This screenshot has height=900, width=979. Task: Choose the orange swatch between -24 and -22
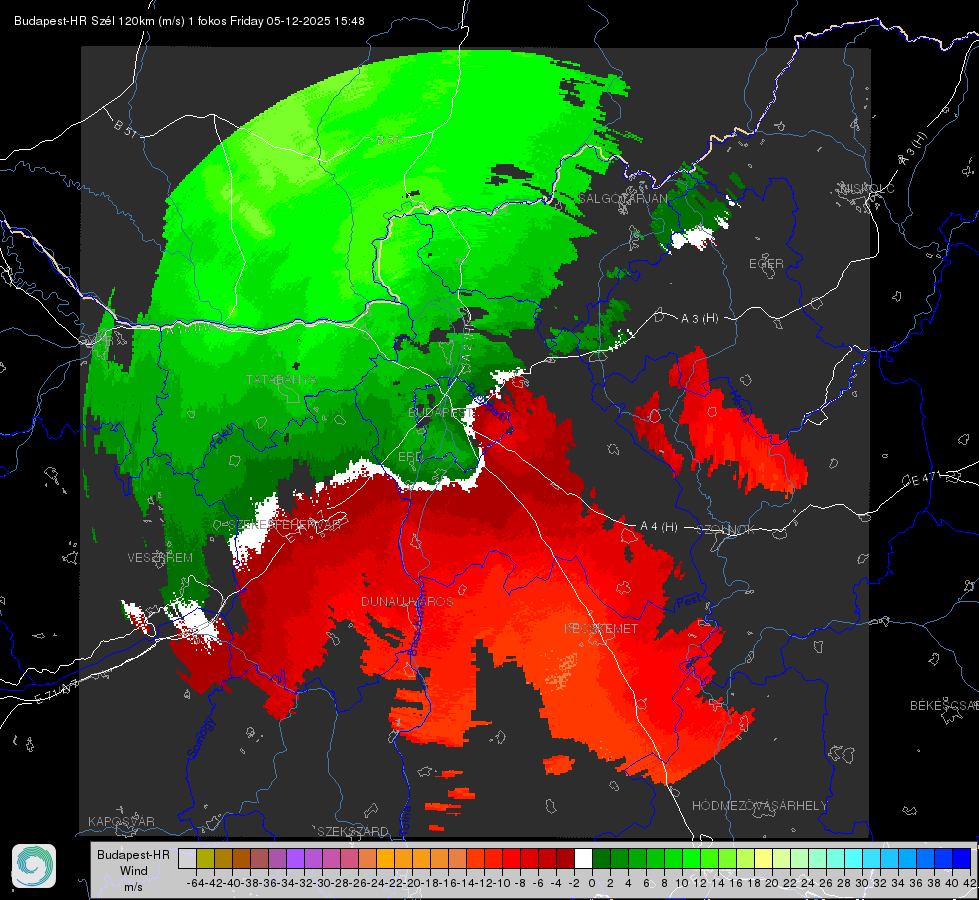(385, 859)
